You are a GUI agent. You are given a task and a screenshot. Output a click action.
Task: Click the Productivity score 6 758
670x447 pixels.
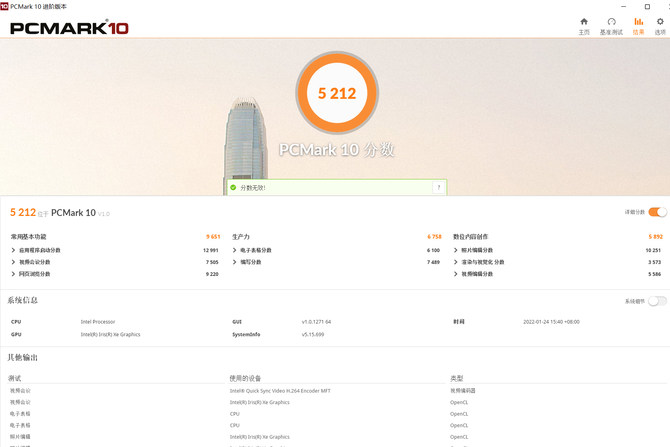coord(434,237)
